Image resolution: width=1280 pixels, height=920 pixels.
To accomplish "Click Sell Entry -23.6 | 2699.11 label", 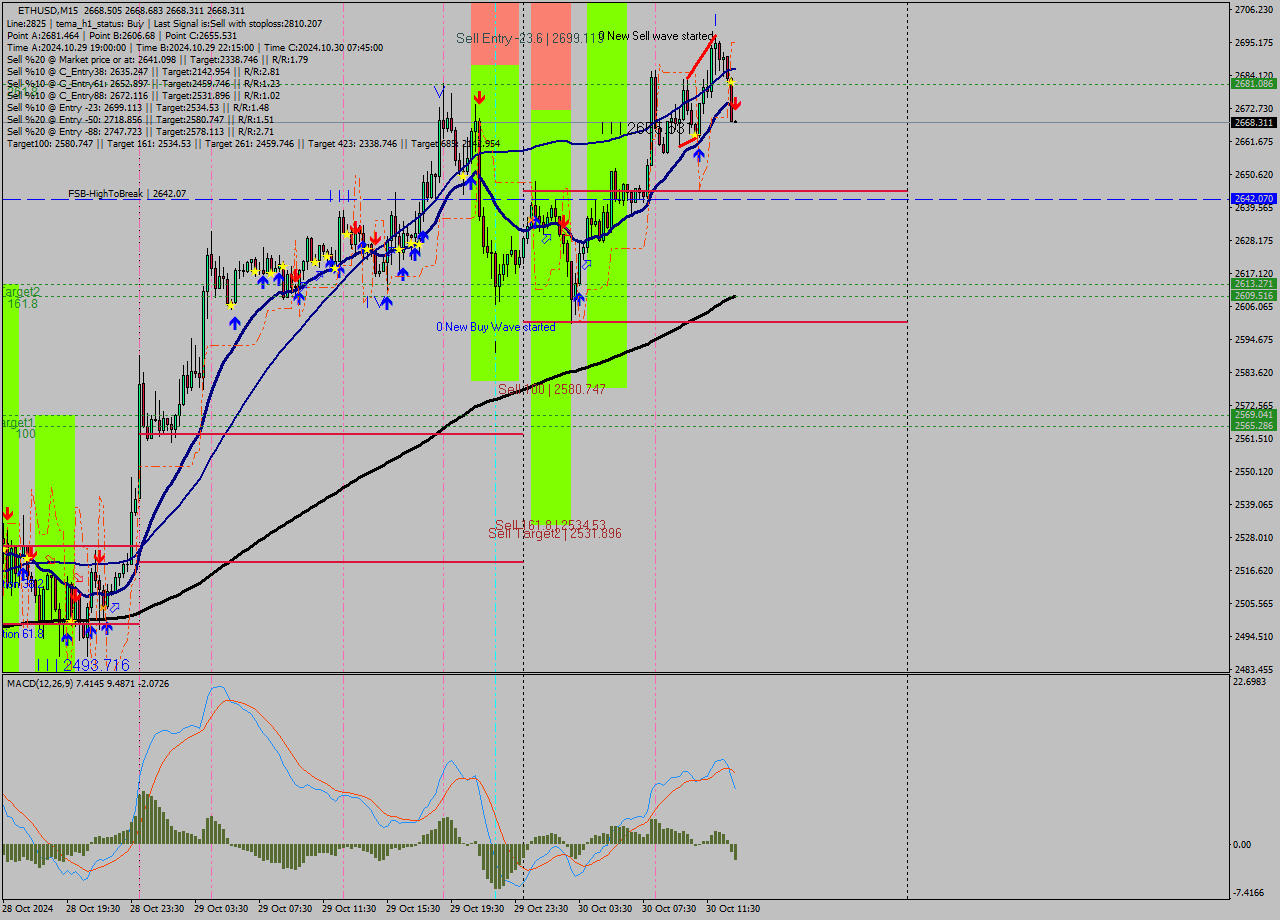I will [530, 38].
